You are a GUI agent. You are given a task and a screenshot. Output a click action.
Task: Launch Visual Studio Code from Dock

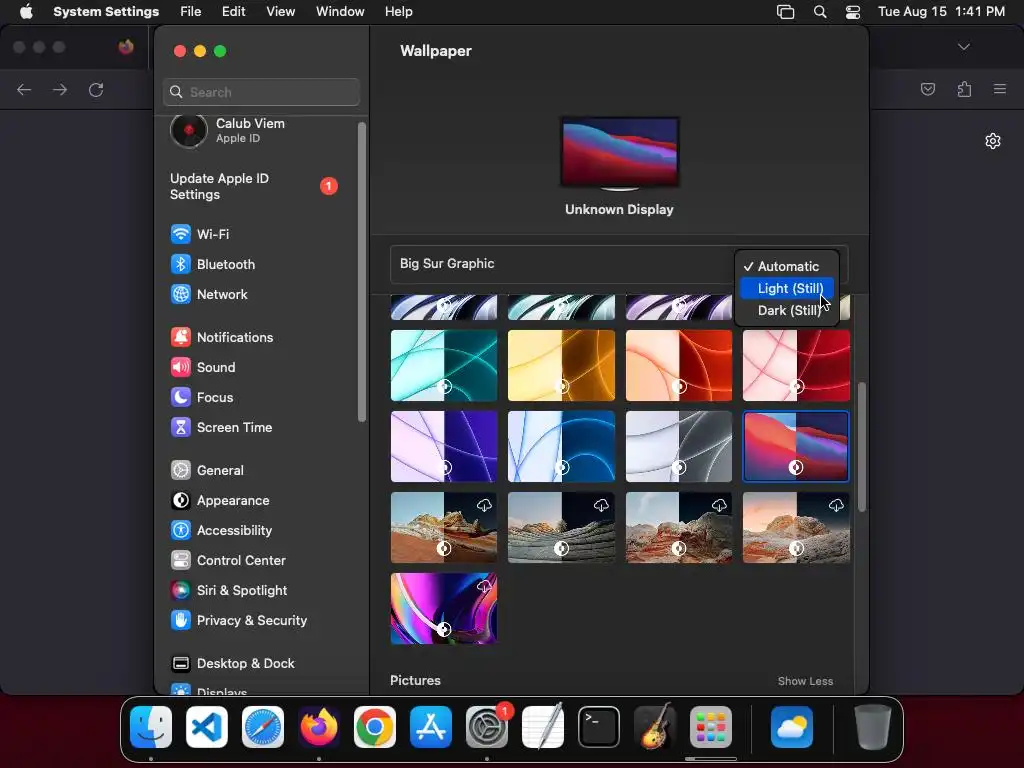[207, 727]
